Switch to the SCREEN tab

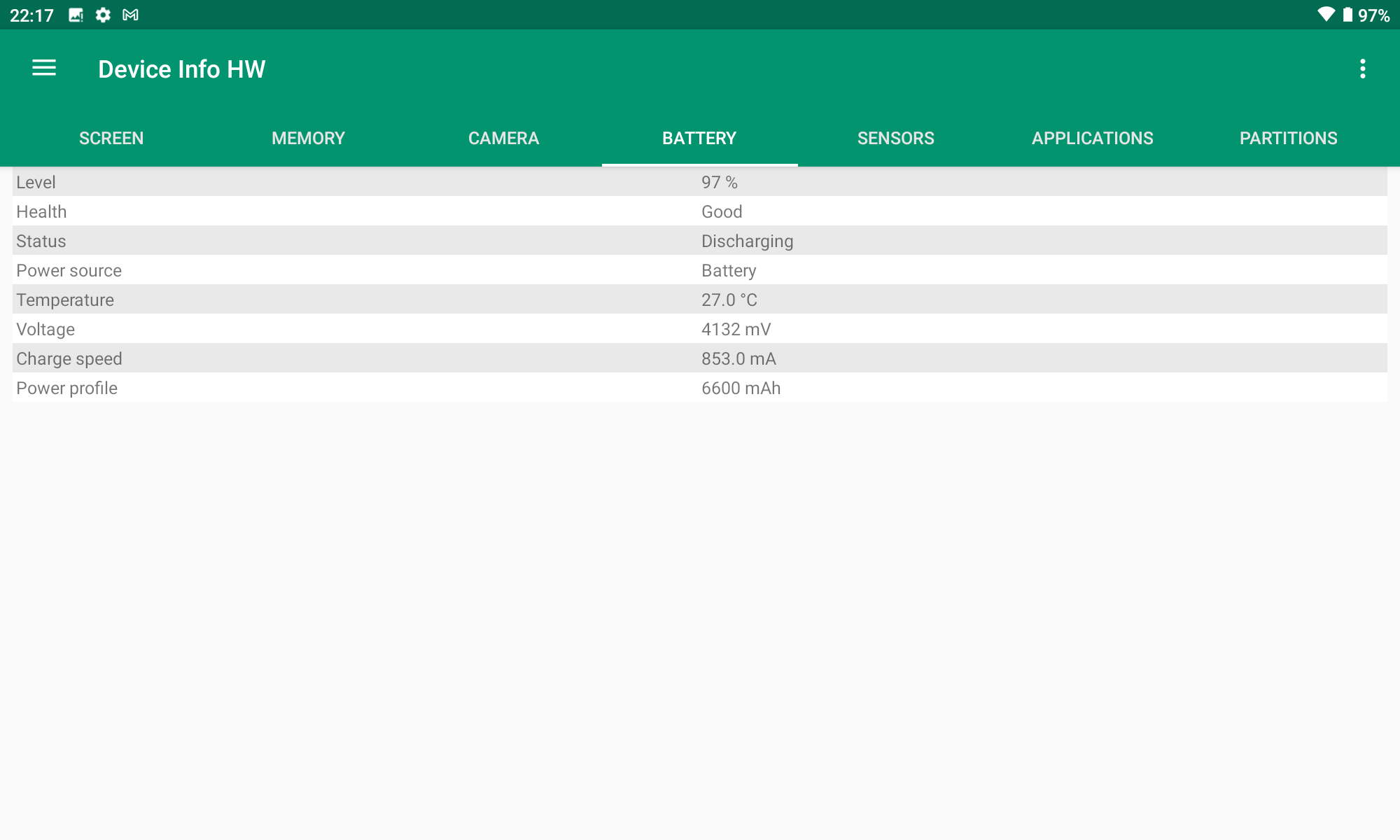tap(111, 138)
